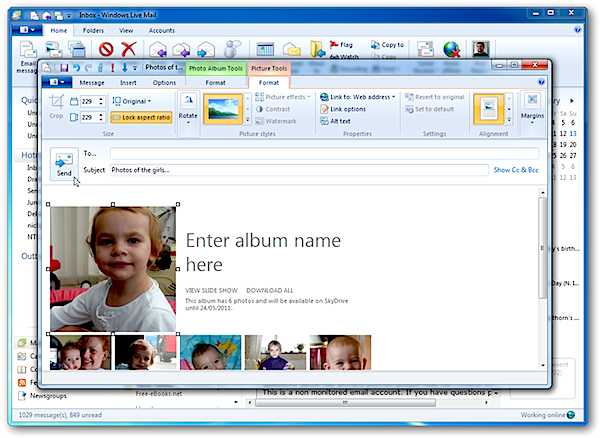This screenshot has width=600, height=438.
Task: Open the Picture effects dropdown
Action: point(283,97)
